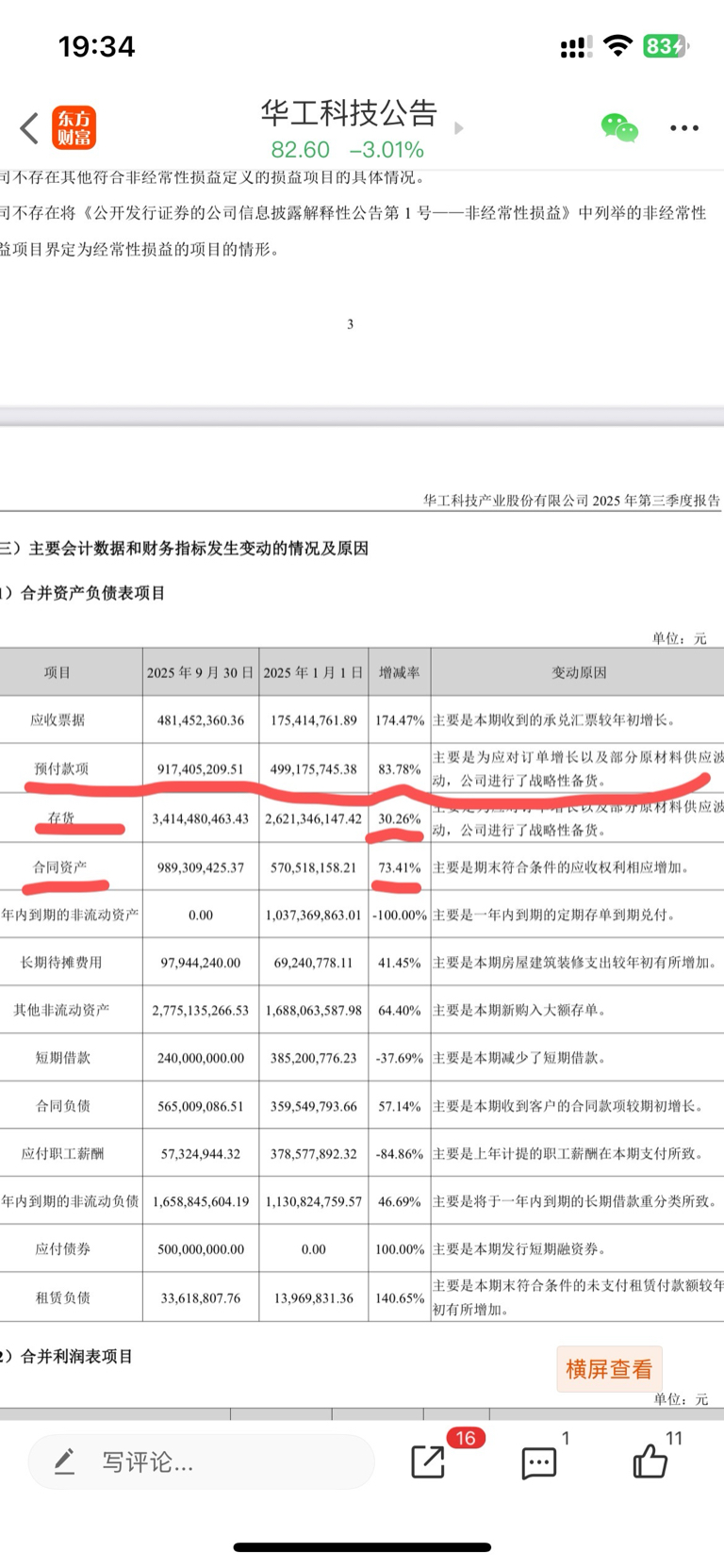Tap the pencil edit icon
This screenshot has width=724, height=1568.
[x=64, y=1462]
